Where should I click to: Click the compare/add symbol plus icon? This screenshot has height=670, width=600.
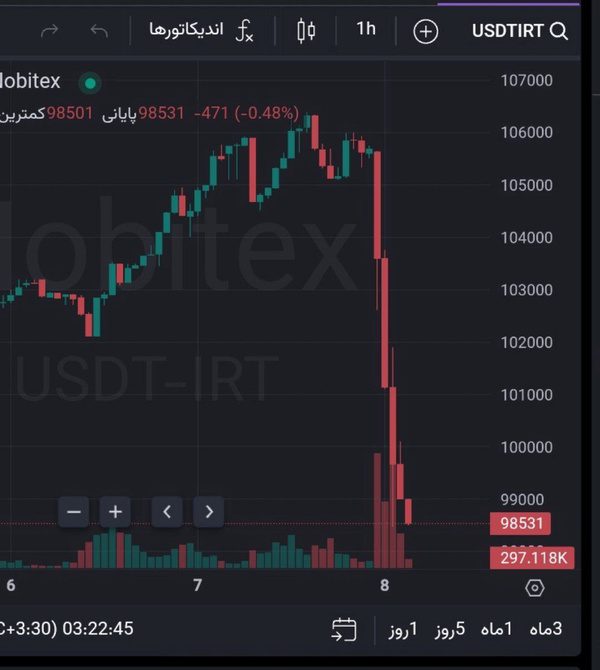tap(426, 31)
